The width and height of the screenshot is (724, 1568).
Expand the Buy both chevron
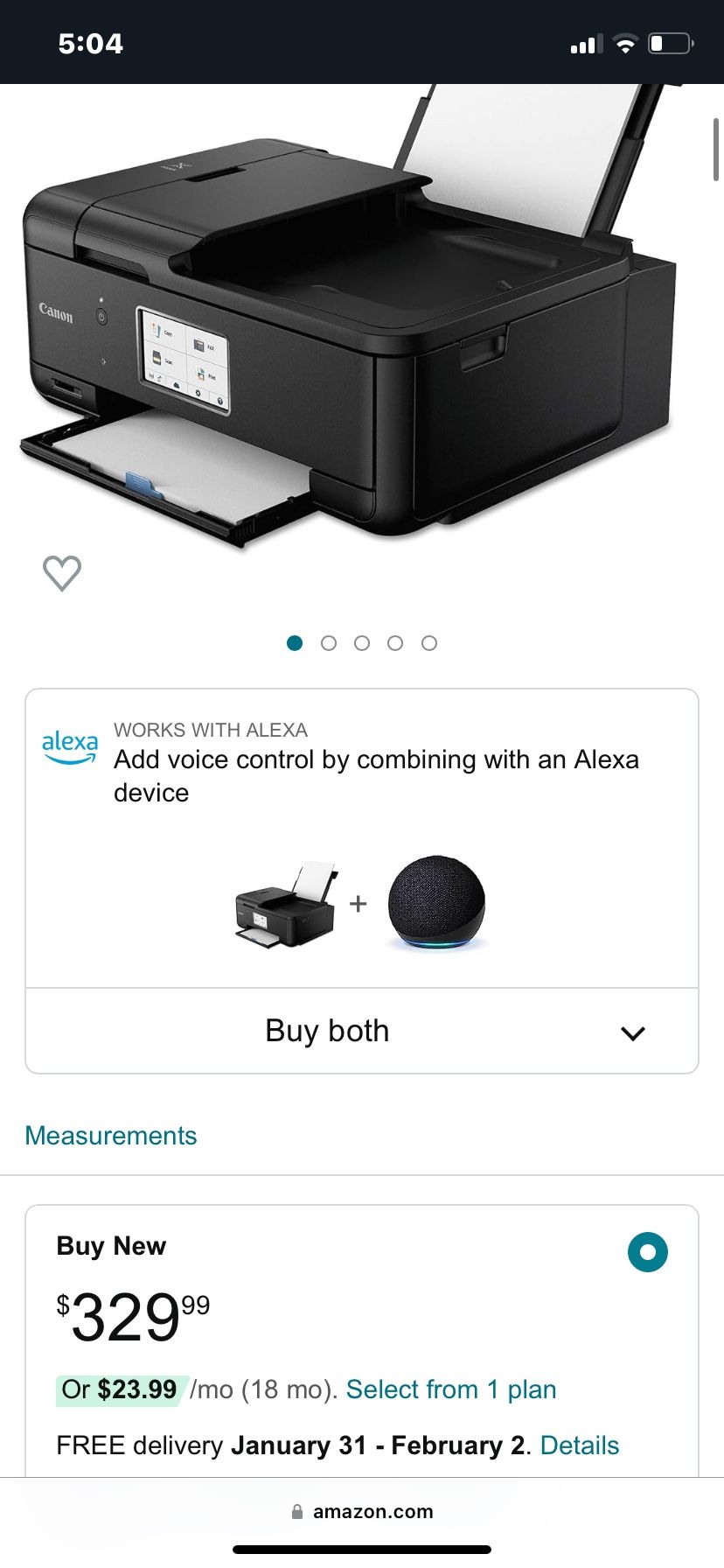[632, 1032]
